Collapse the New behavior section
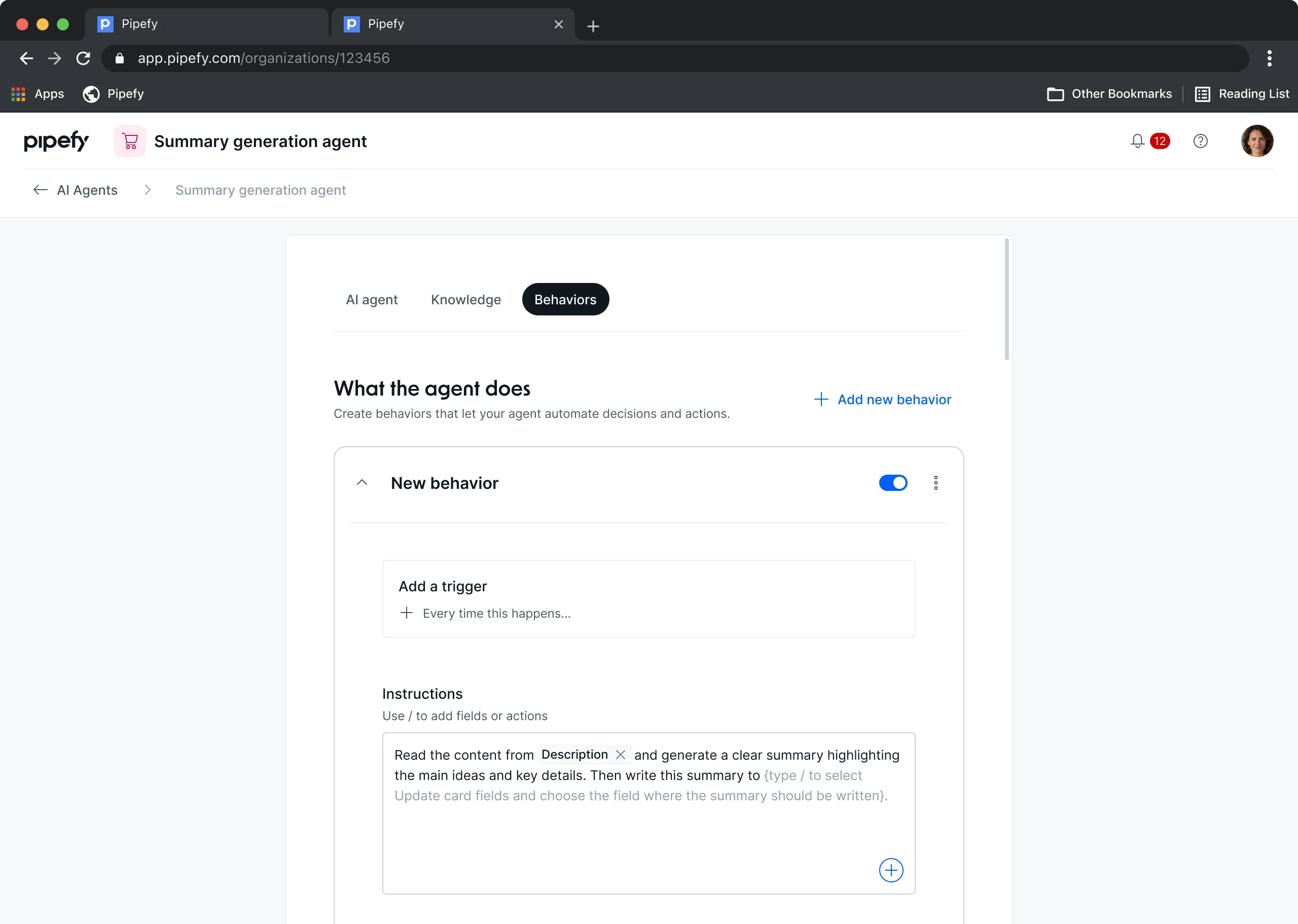The image size is (1298, 924). [x=362, y=483]
